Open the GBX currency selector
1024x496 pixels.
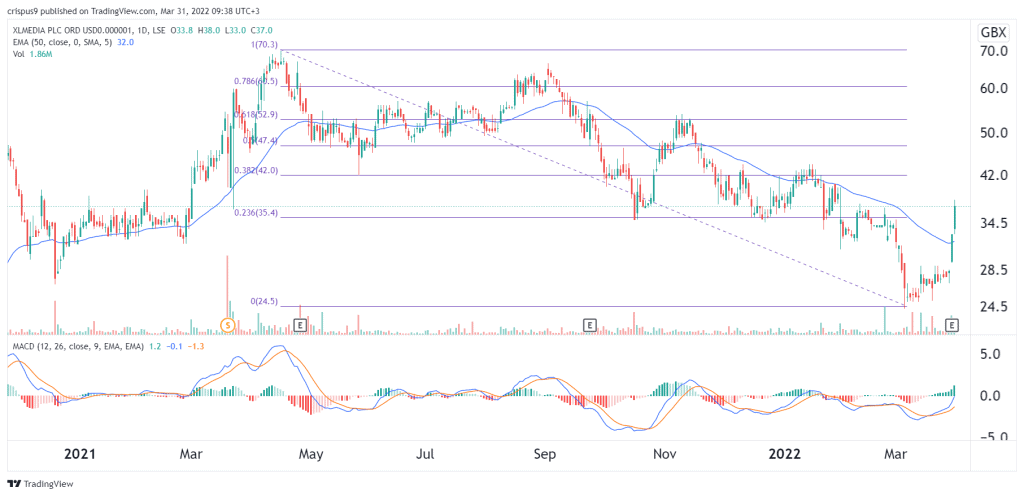(x=994, y=33)
